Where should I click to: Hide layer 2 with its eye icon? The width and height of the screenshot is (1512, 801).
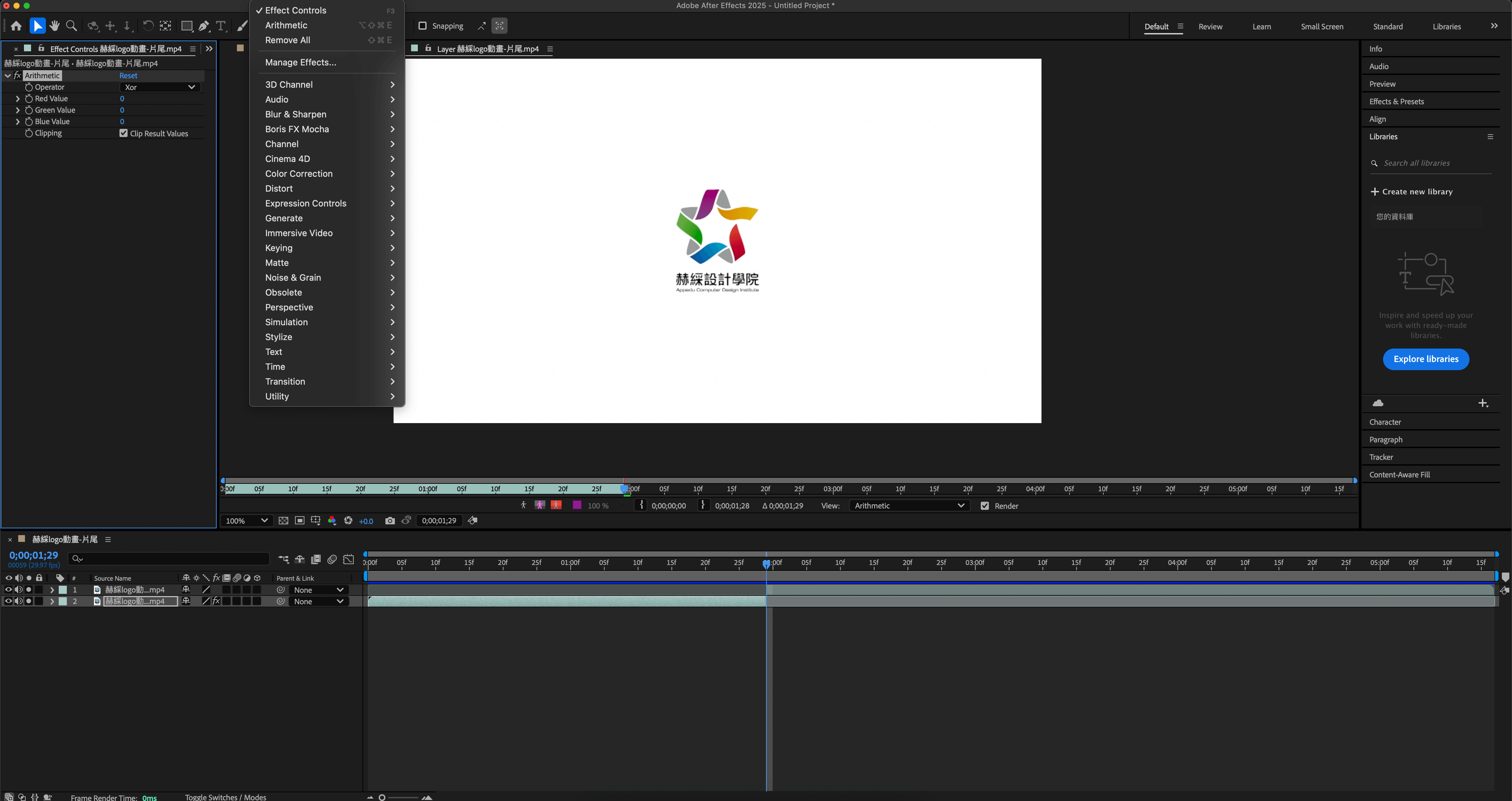8,602
